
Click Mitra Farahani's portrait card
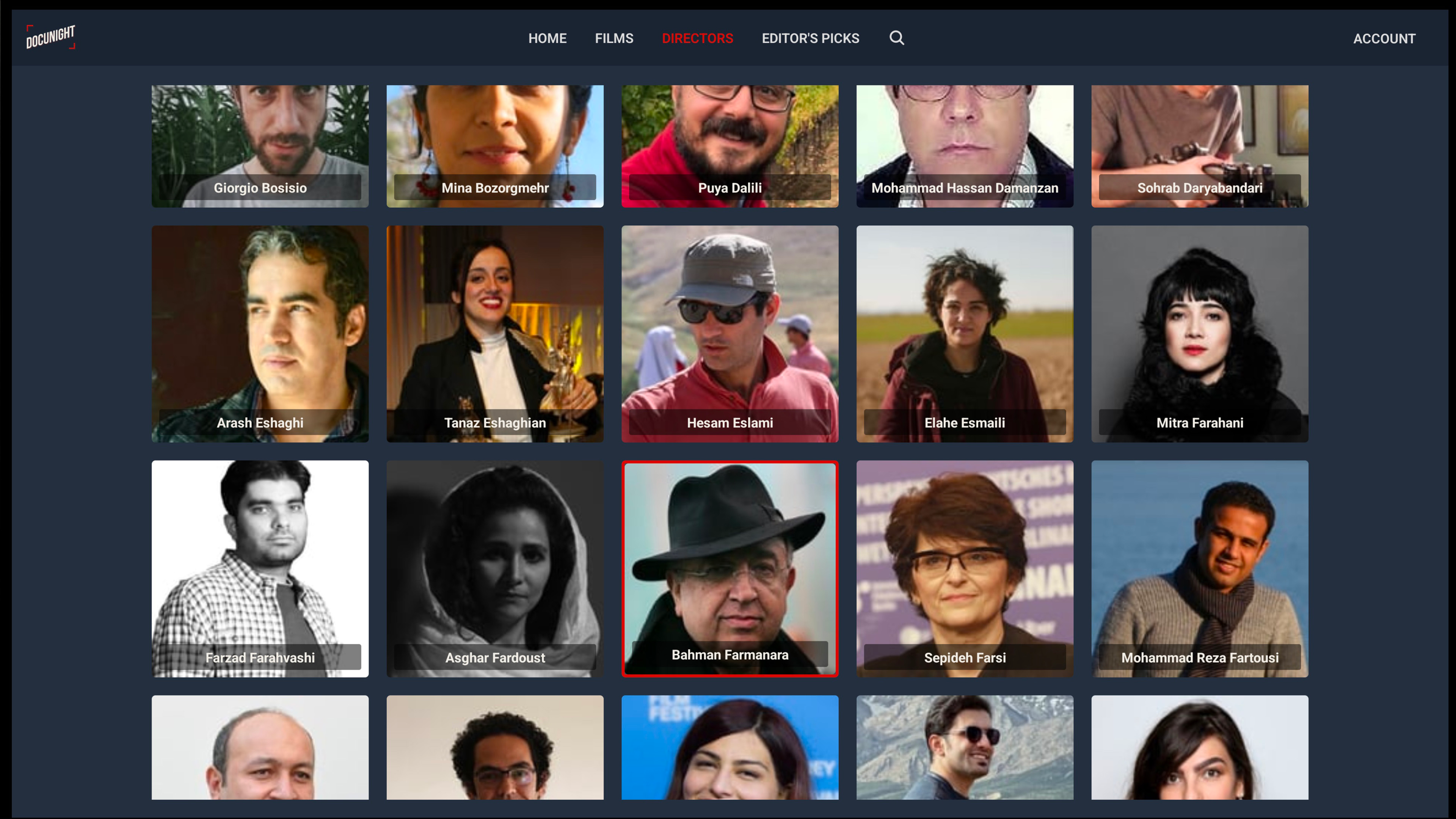1200,334
